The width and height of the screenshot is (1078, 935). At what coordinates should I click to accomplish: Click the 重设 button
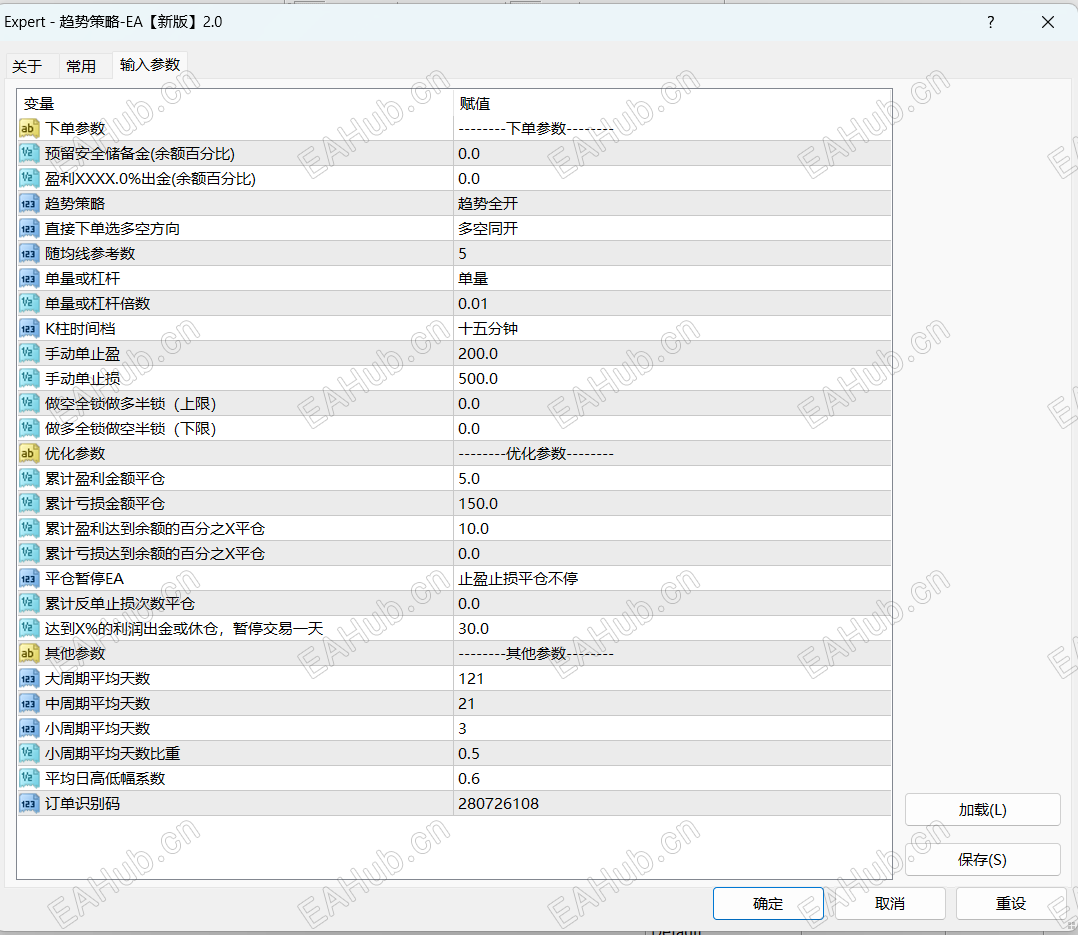pos(1010,903)
